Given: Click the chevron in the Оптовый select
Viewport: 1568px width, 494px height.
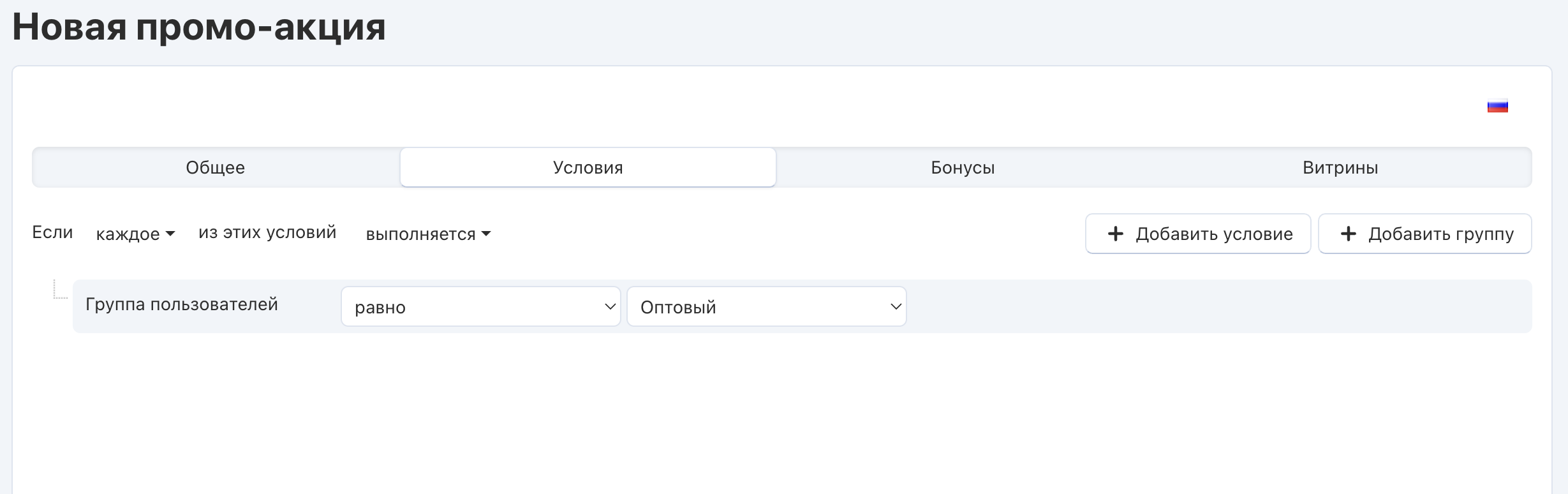Looking at the screenshot, I should coord(895,307).
